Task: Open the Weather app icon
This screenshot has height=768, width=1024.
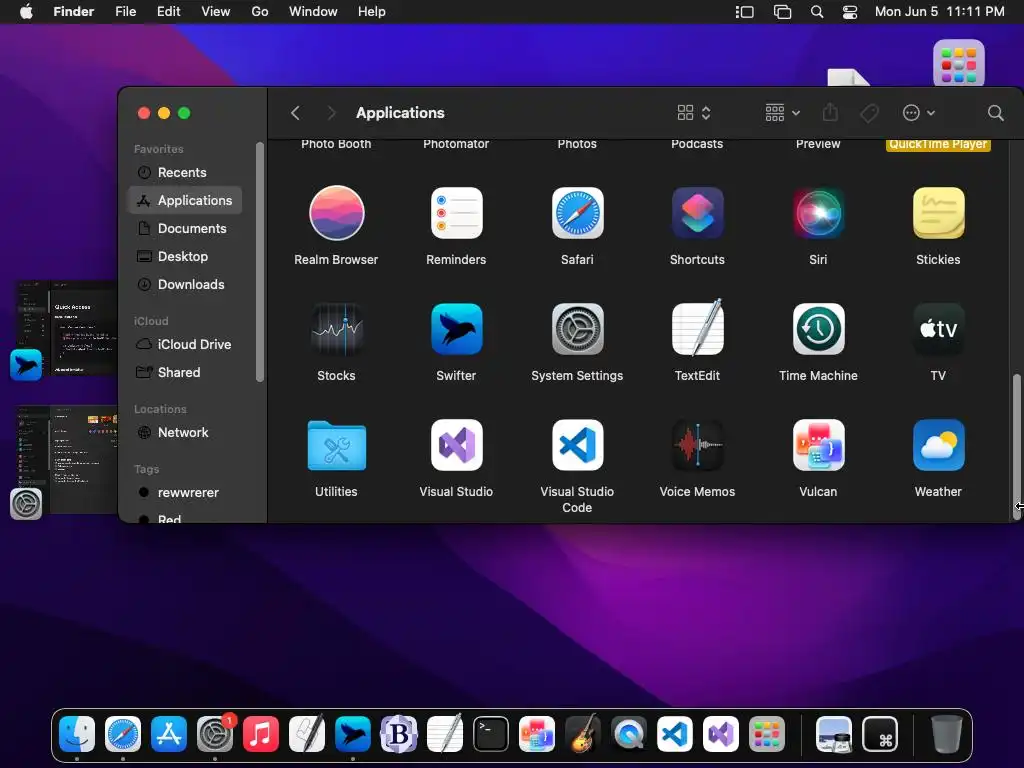Action: (x=938, y=445)
